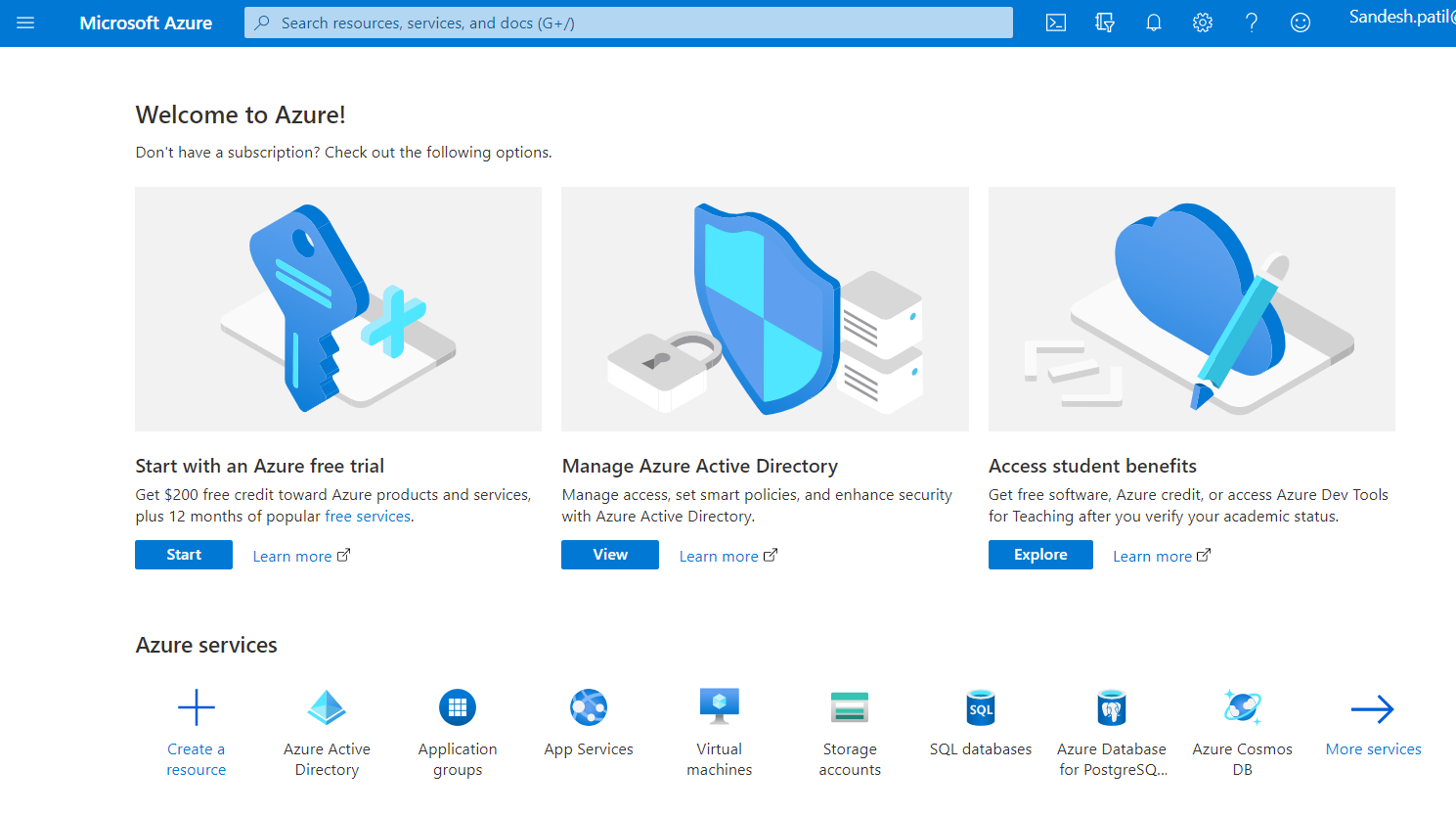The image size is (1456, 815).
Task: Open the feedback smiley icon
Action: tap(1301, 23)
